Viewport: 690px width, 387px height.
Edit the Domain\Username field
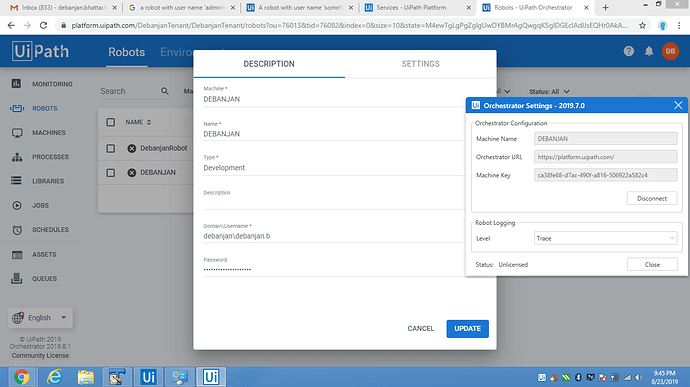point(334,236)
